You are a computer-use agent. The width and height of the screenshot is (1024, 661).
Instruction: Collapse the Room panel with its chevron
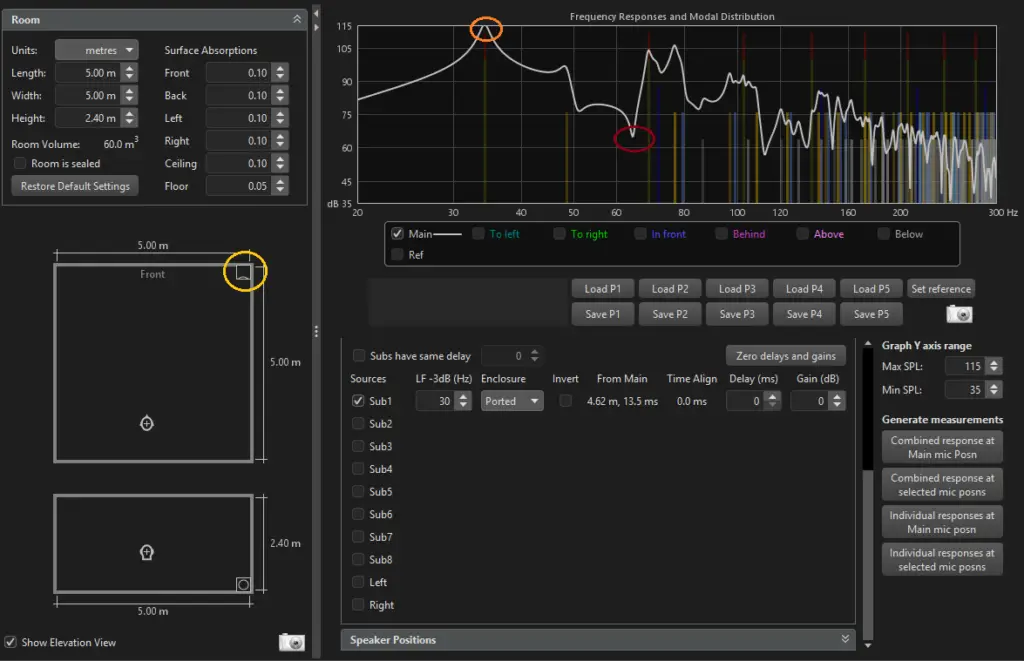[297, 18]
